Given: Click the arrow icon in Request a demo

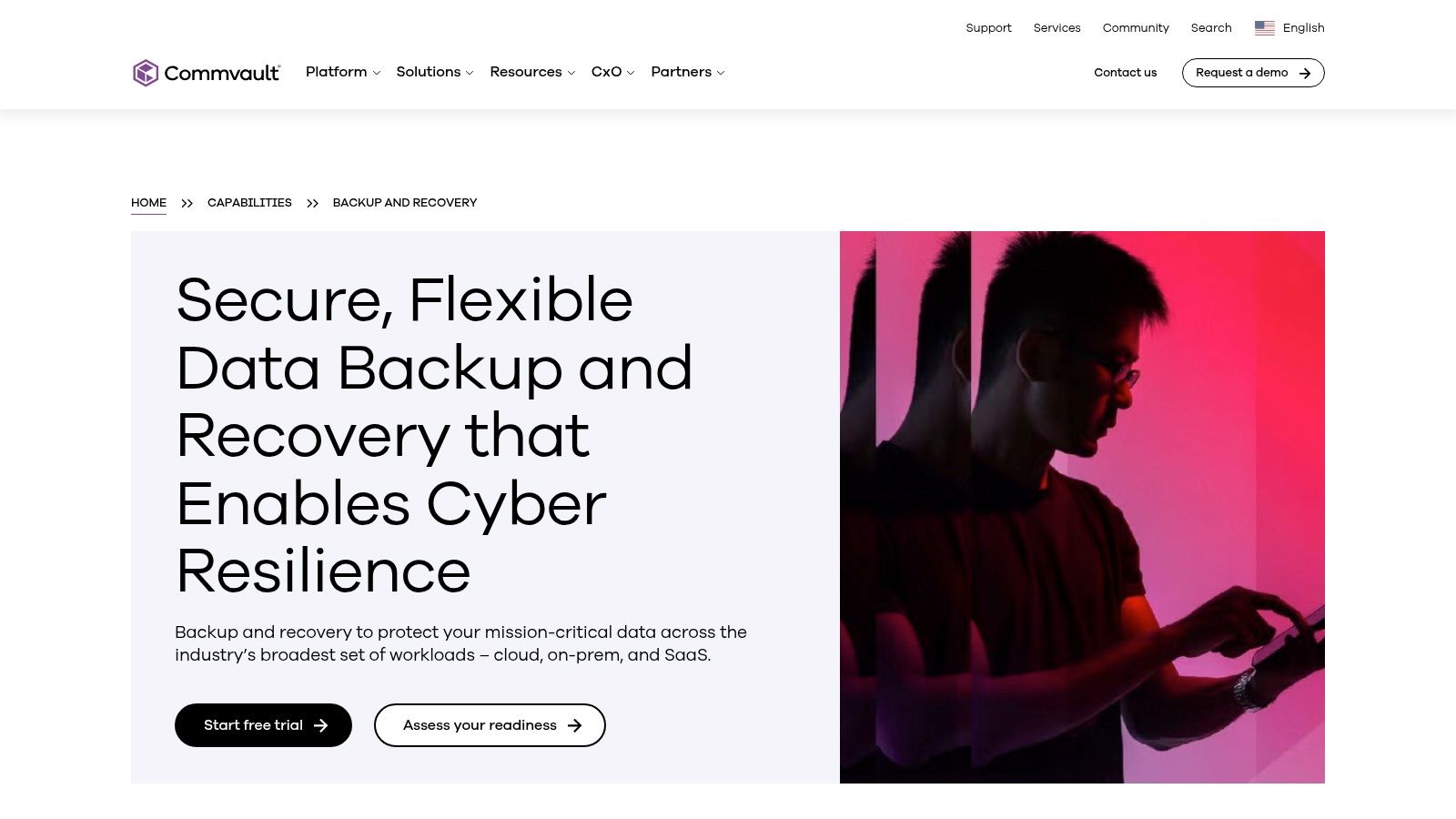Looking at the screenshot, I should tap(1305, 73).
